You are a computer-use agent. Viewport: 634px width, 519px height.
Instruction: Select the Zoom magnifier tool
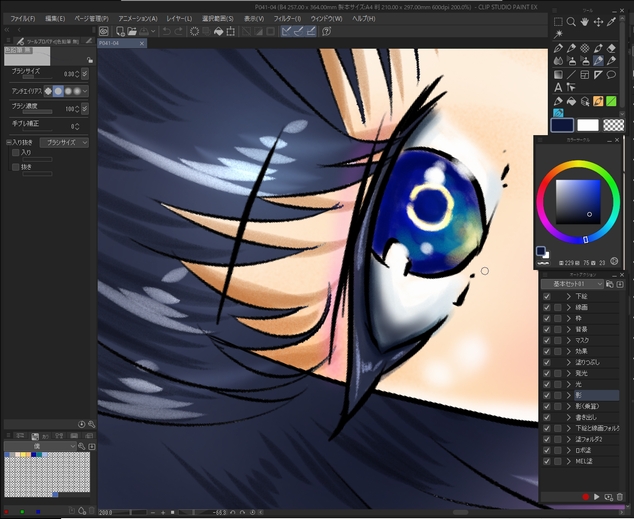tap(571, 22)
